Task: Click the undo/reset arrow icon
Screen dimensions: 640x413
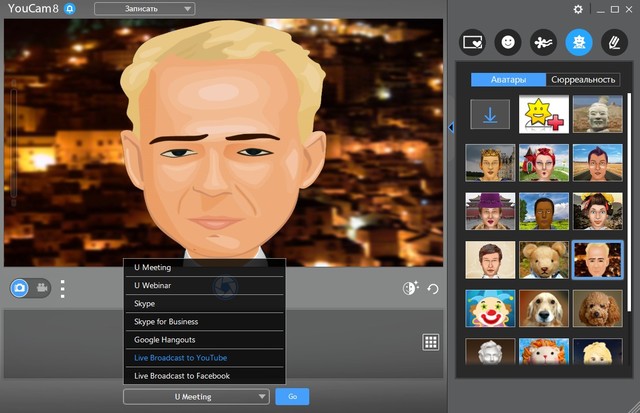Action: pos(433,289)
